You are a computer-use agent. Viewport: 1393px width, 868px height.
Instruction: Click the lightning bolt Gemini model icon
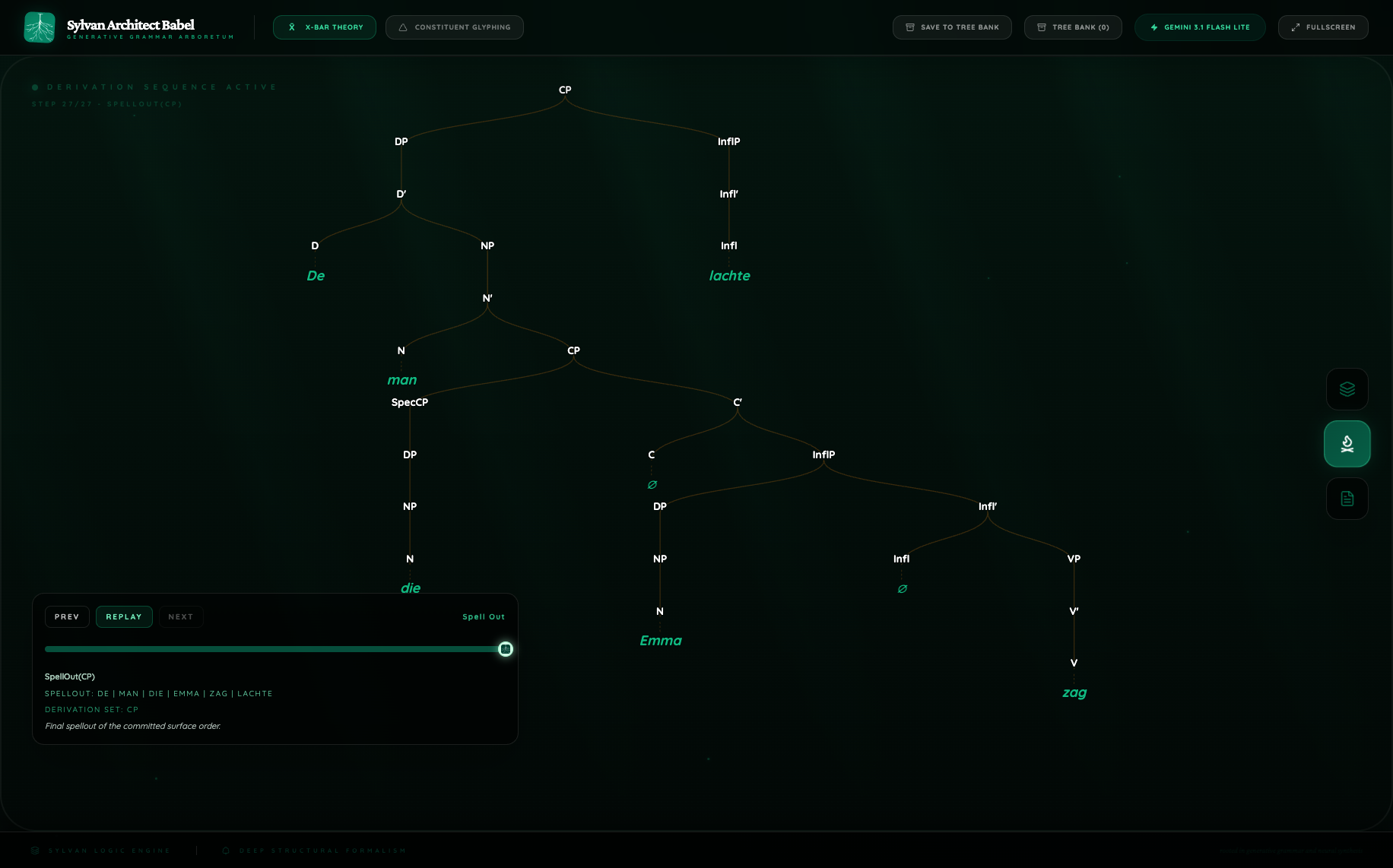[x=1154, y=27]
